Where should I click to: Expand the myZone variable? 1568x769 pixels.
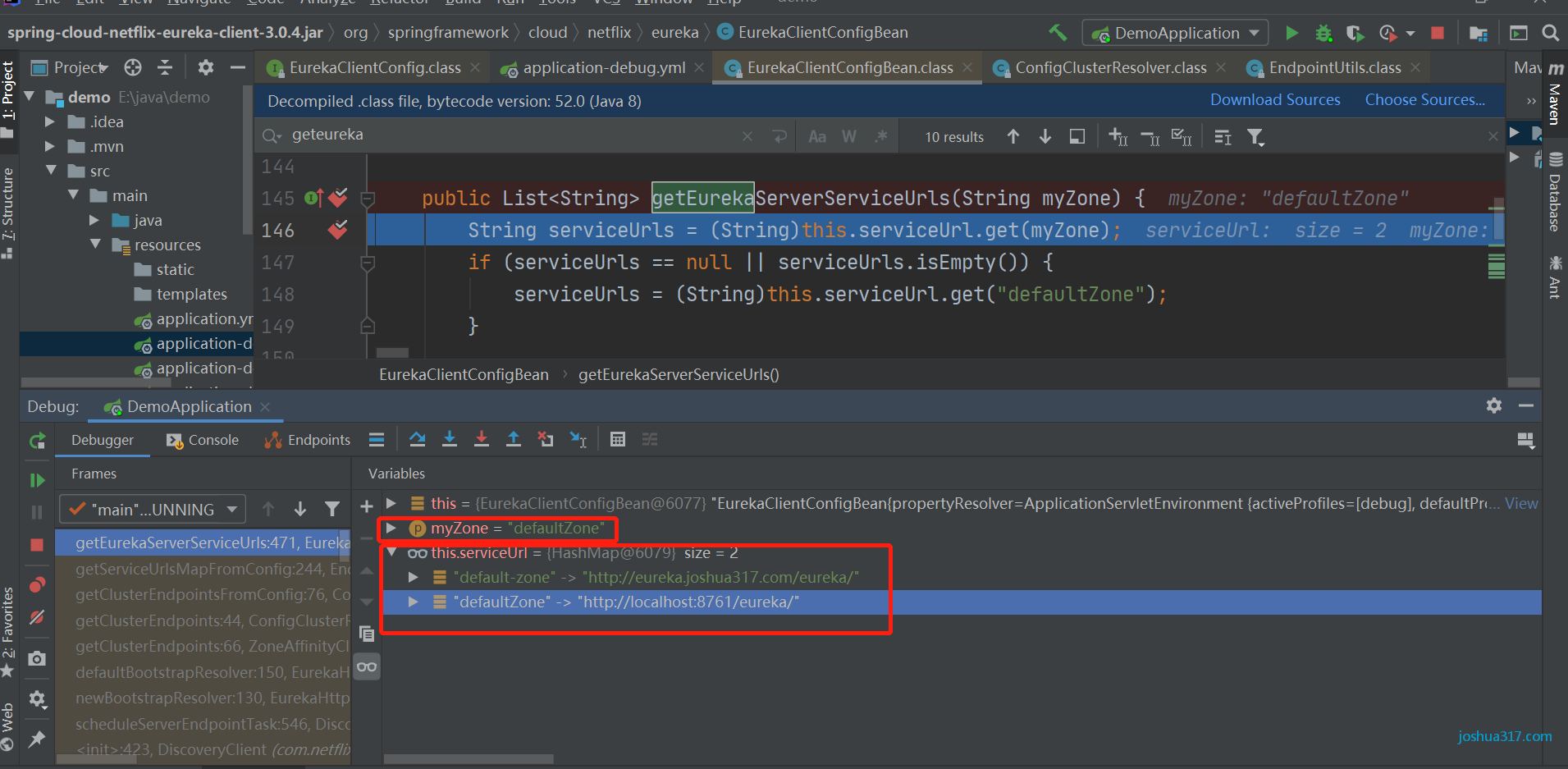[391, 528]
